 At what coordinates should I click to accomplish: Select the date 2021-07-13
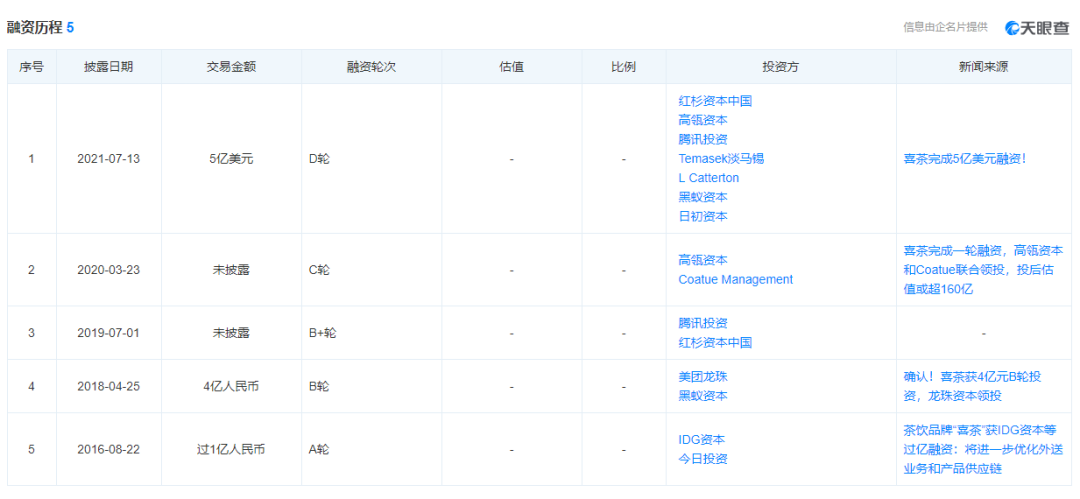pos(109,159)
